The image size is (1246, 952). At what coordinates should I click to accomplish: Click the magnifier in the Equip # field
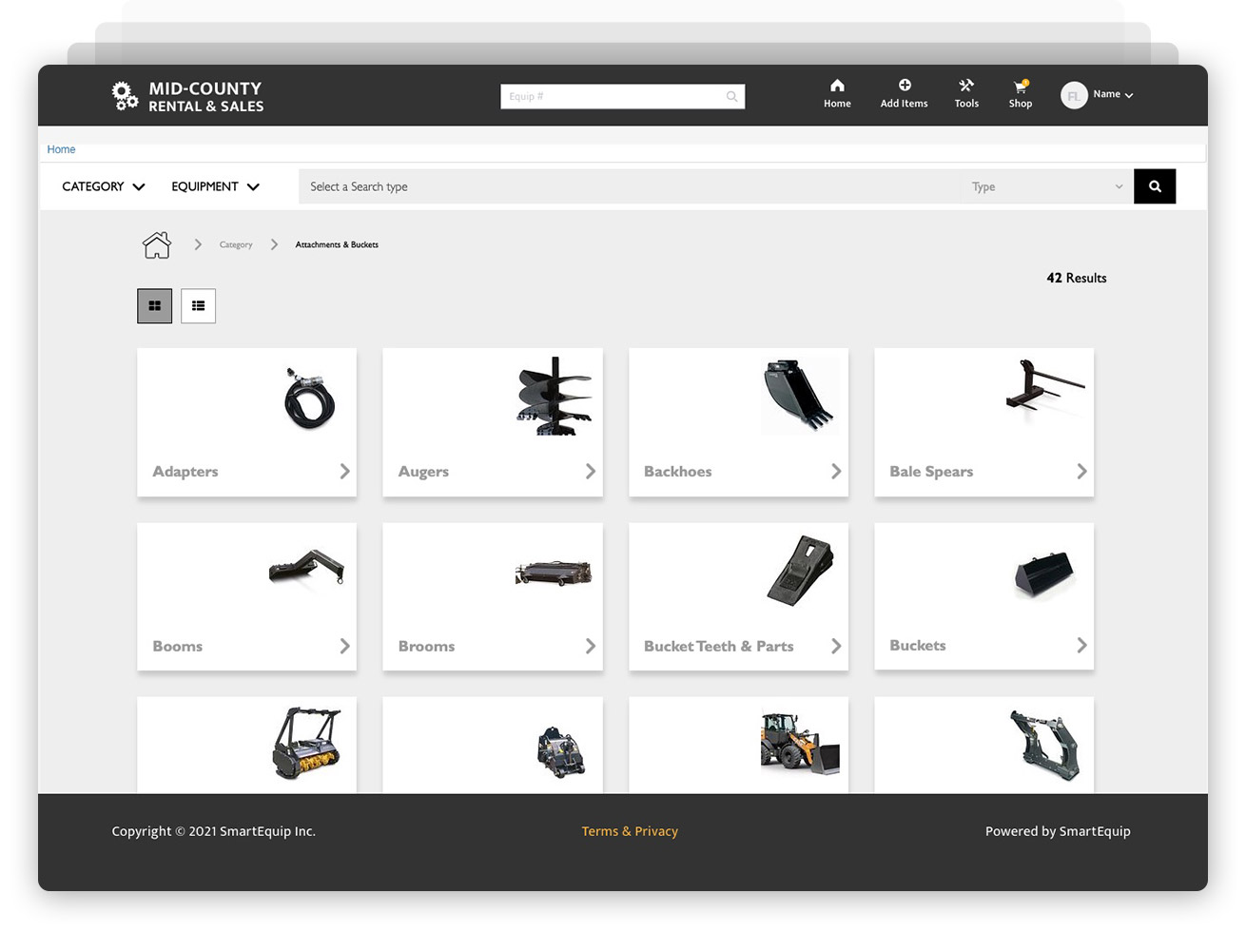[730, 96]
